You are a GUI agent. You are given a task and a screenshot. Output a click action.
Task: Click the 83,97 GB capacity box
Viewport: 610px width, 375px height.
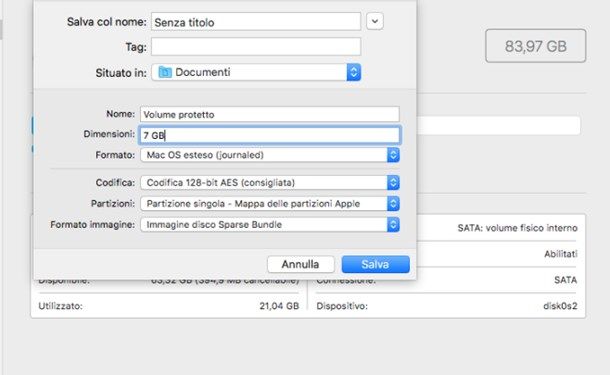click(x=535, y=46)
